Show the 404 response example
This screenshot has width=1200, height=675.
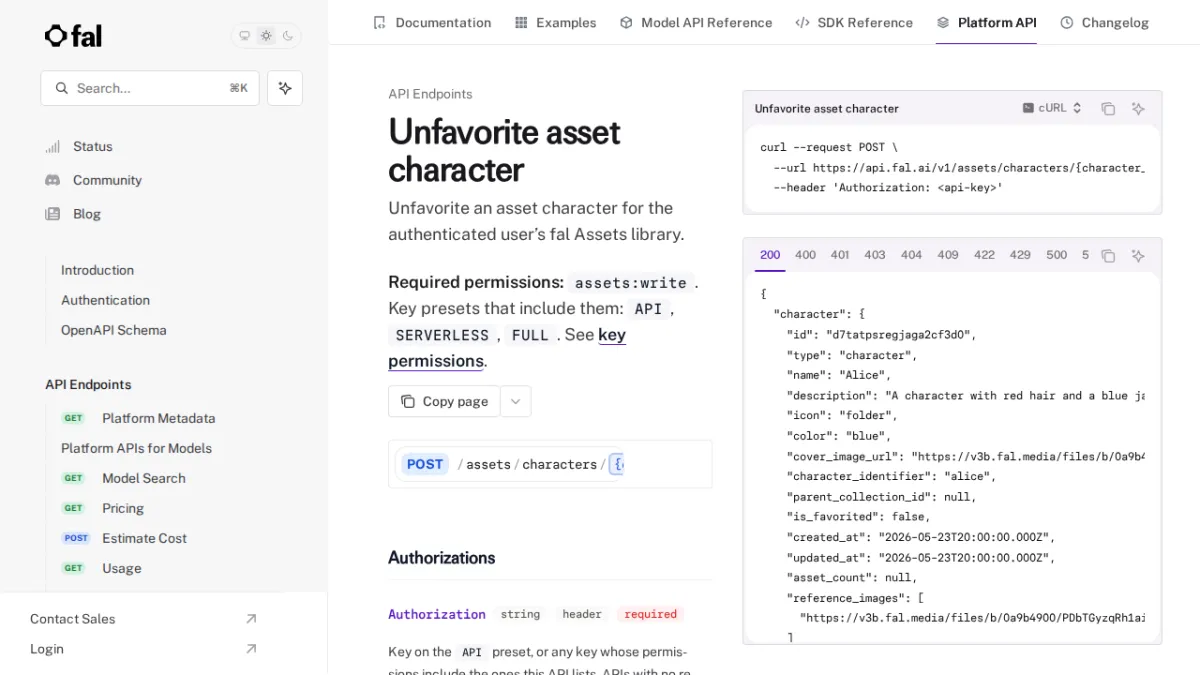(x=911, y=255)
